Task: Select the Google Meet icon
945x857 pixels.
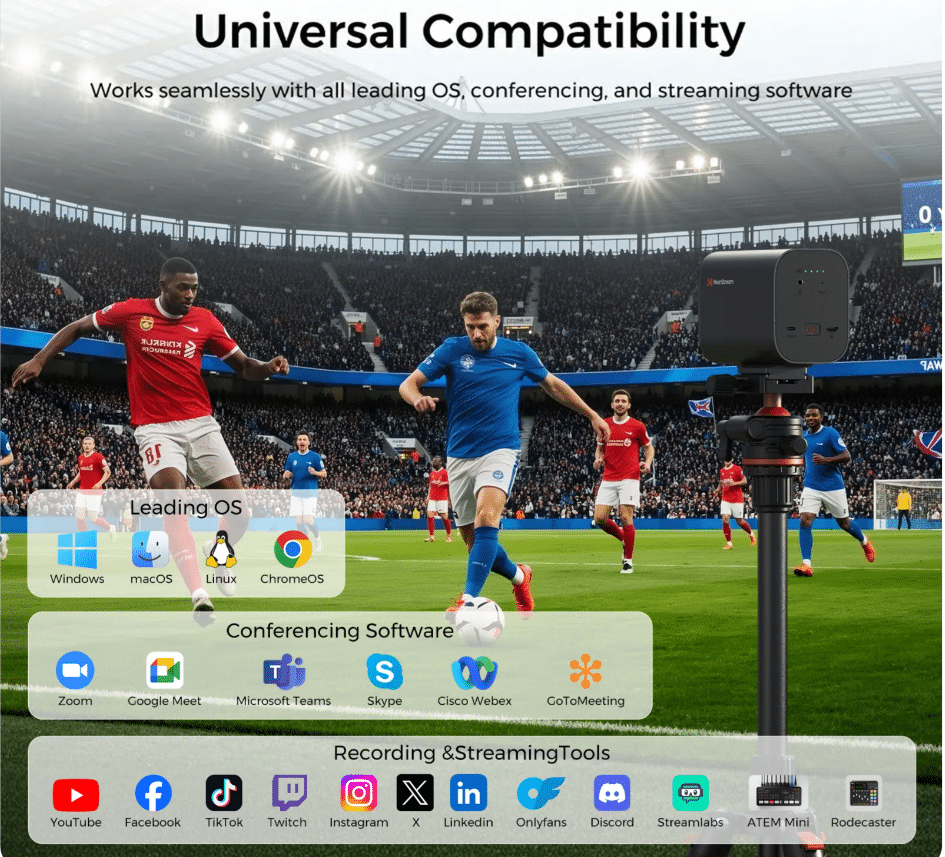Action: click(x=164, y=671)
